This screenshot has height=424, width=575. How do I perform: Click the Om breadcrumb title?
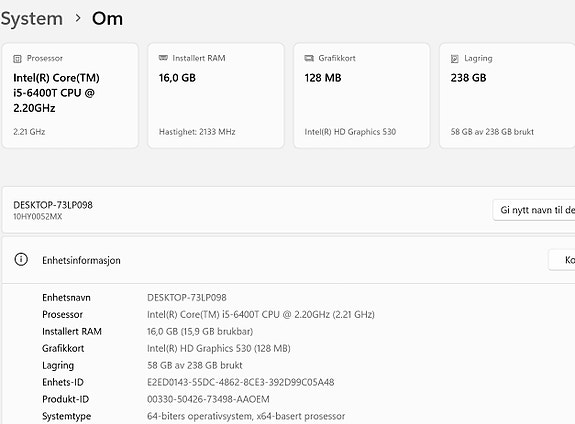pyautogui.click(x=107, y=19)
